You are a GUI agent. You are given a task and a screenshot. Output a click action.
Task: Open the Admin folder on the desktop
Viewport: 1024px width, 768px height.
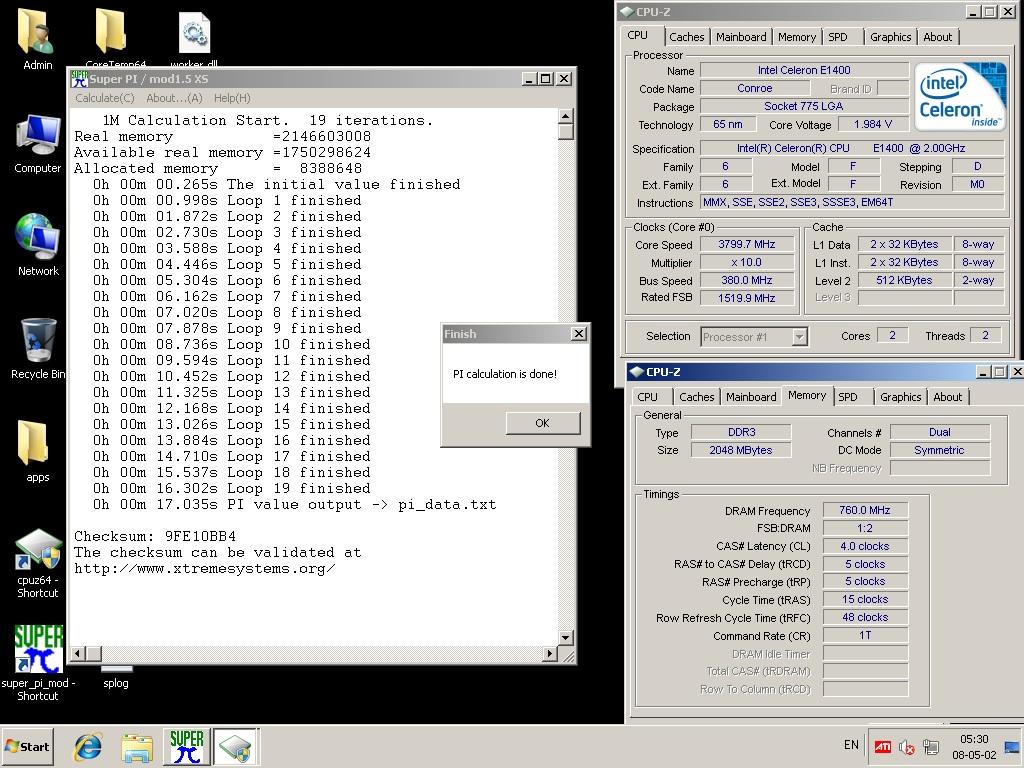coord(37,31)
